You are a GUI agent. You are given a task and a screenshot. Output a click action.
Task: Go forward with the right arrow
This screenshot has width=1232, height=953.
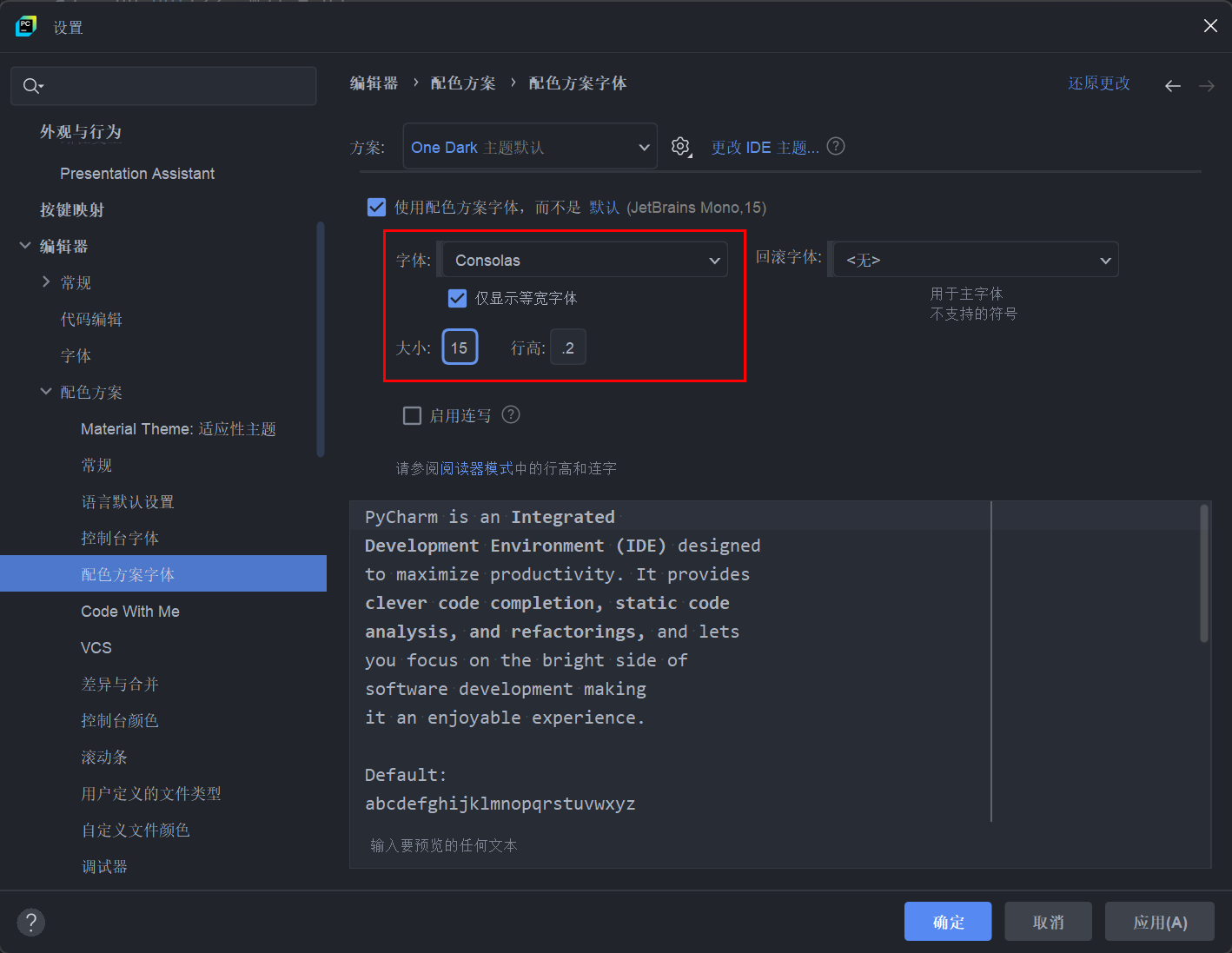point(1207,85)
